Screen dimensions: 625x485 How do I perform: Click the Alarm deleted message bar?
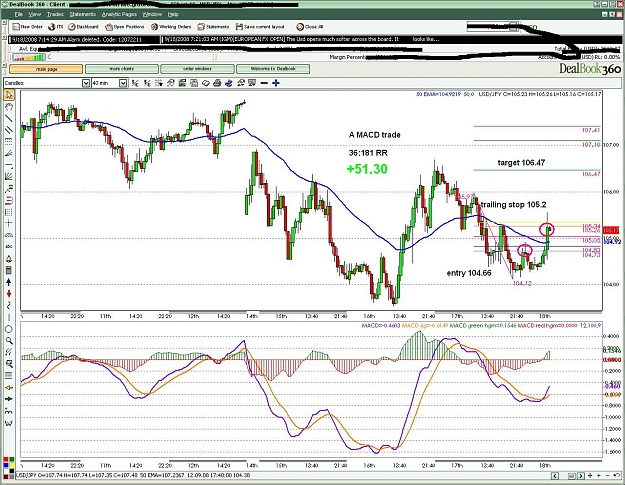click(x=85, y=39)
